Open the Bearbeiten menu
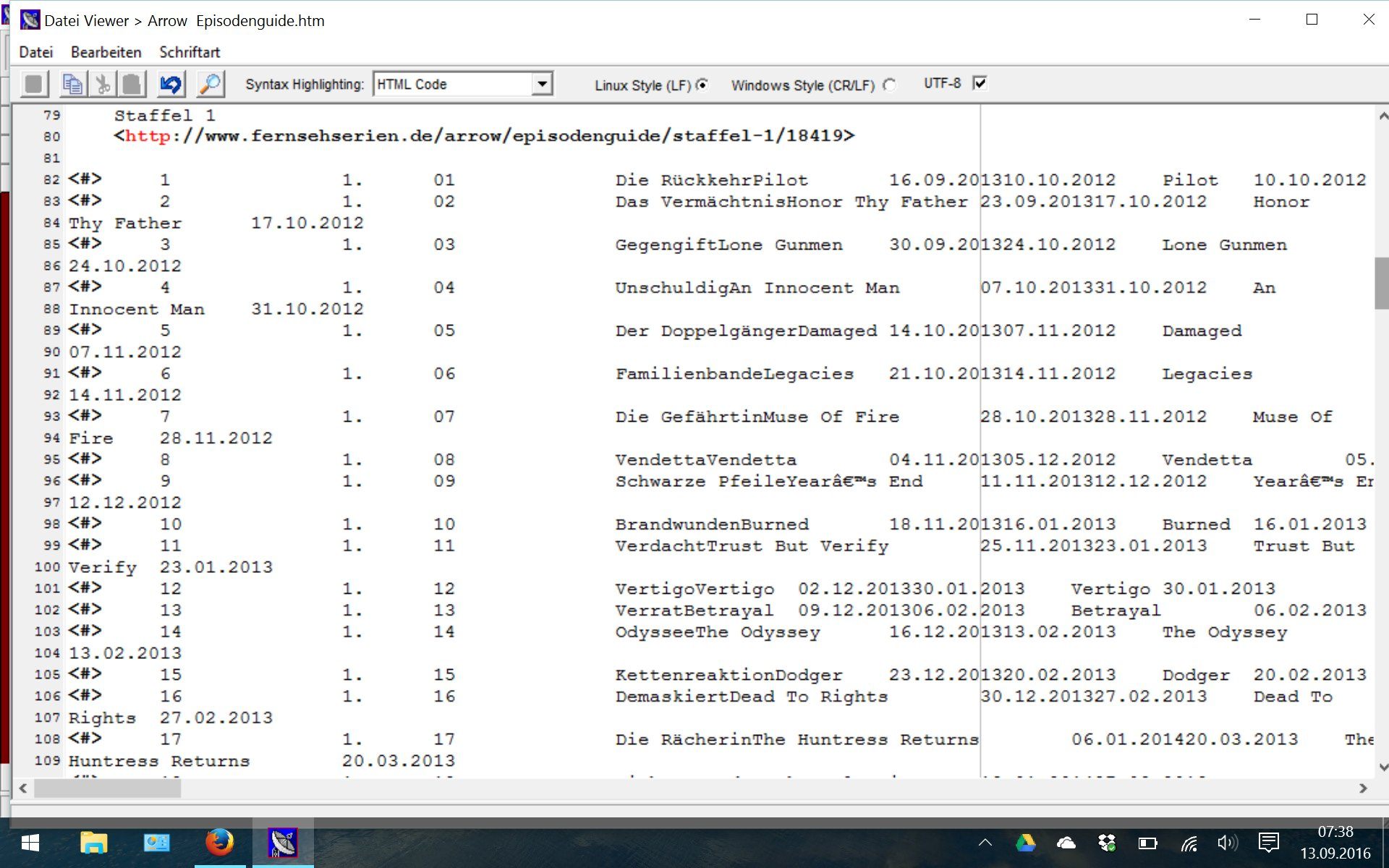 [106, 52]
